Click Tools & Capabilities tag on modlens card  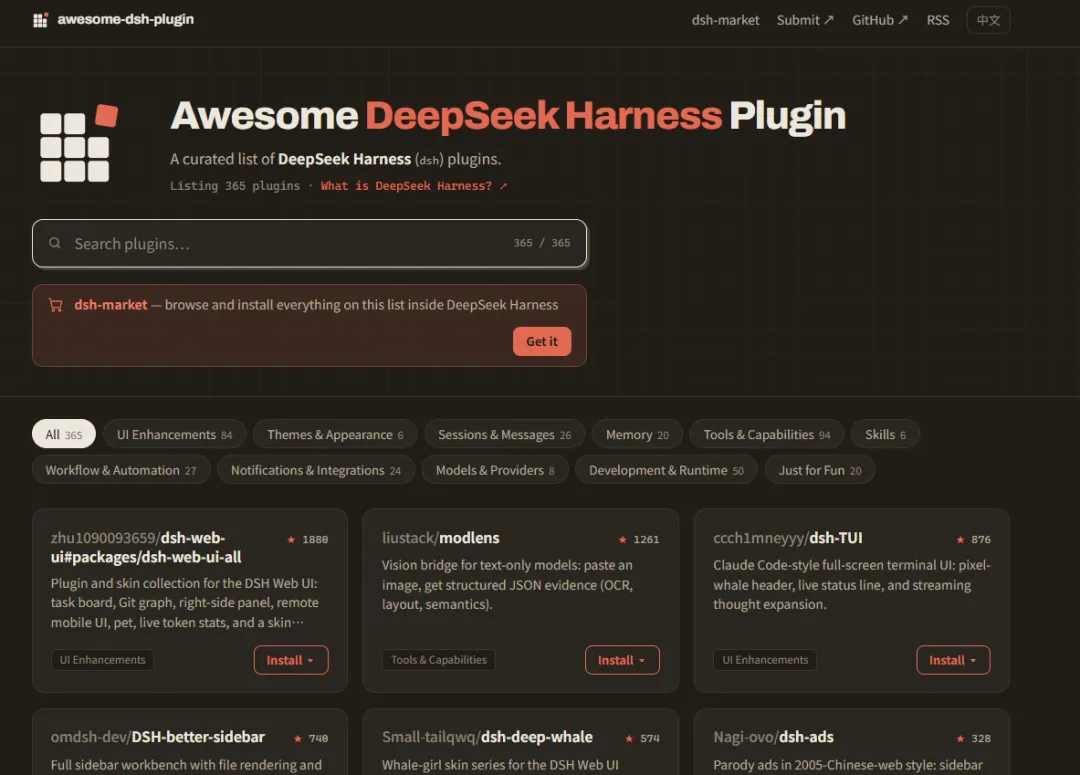pos(439,660)
